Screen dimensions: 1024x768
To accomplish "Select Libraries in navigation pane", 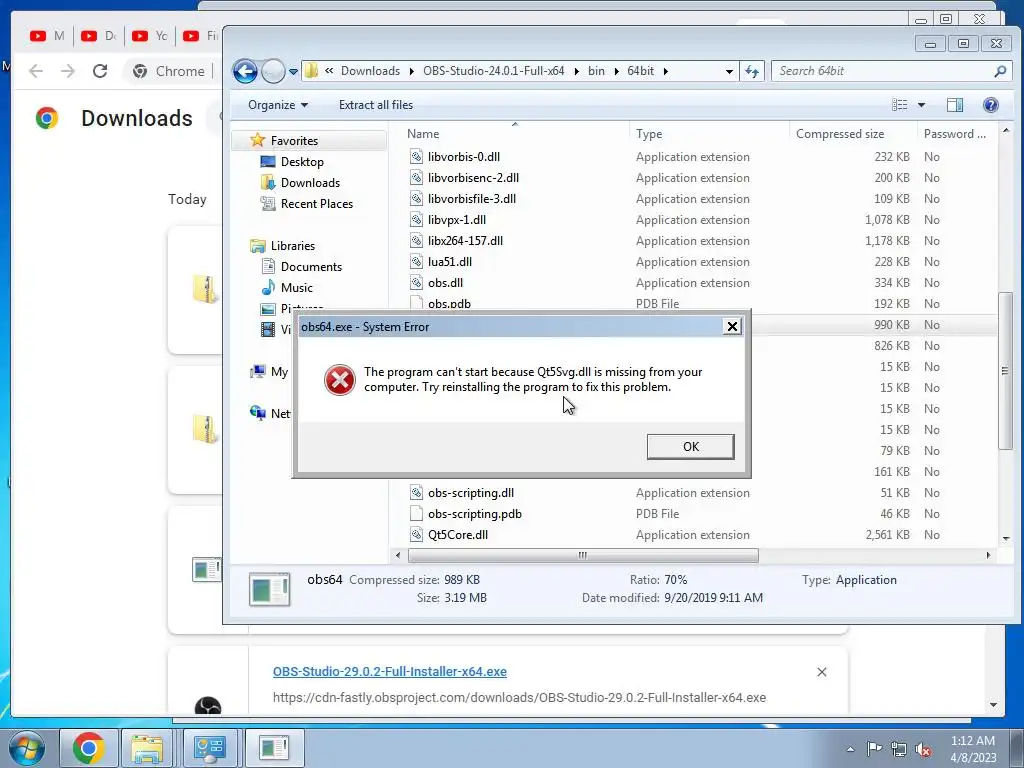I will pos(293,246).
